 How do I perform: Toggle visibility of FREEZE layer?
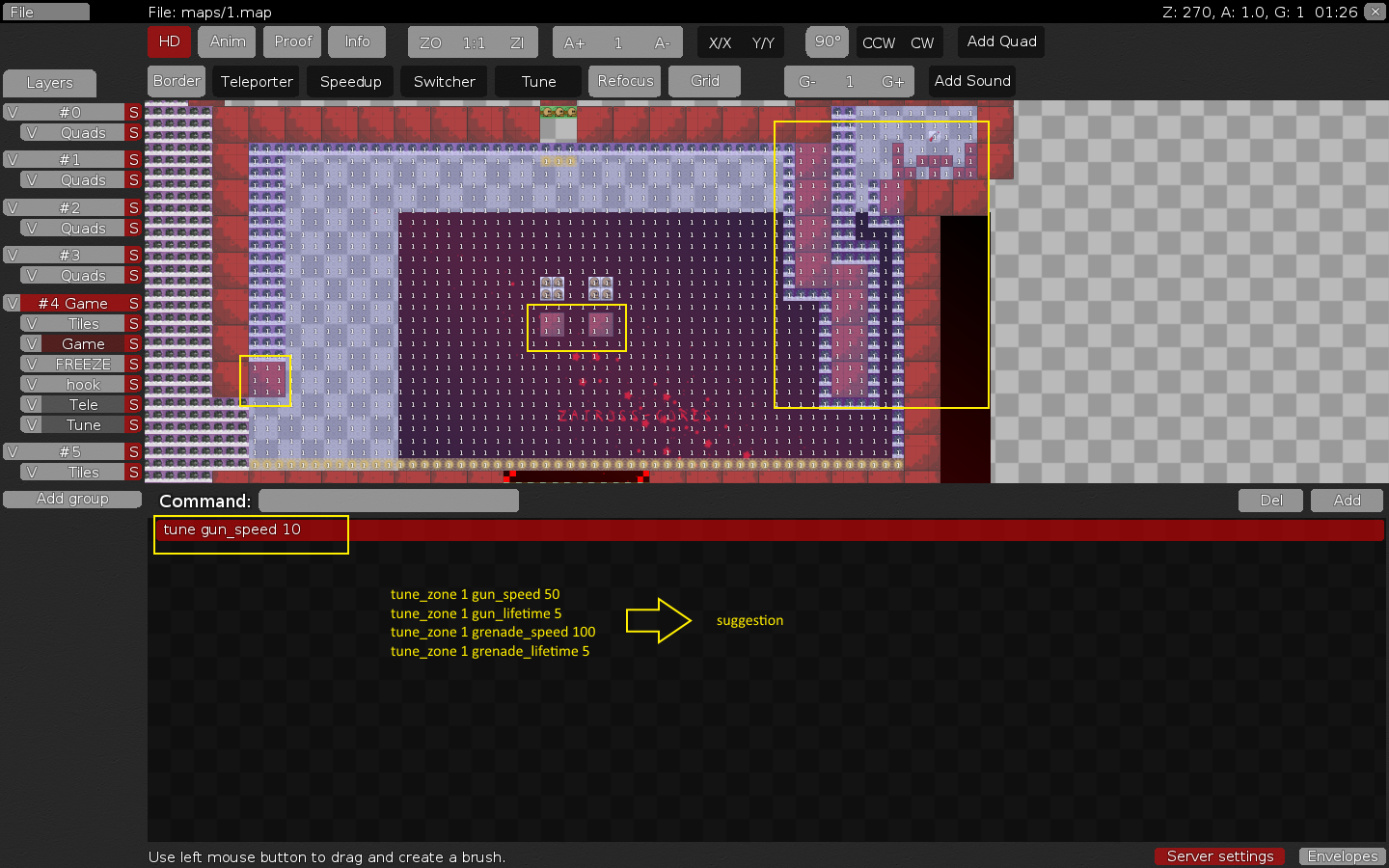pos(32,365)
